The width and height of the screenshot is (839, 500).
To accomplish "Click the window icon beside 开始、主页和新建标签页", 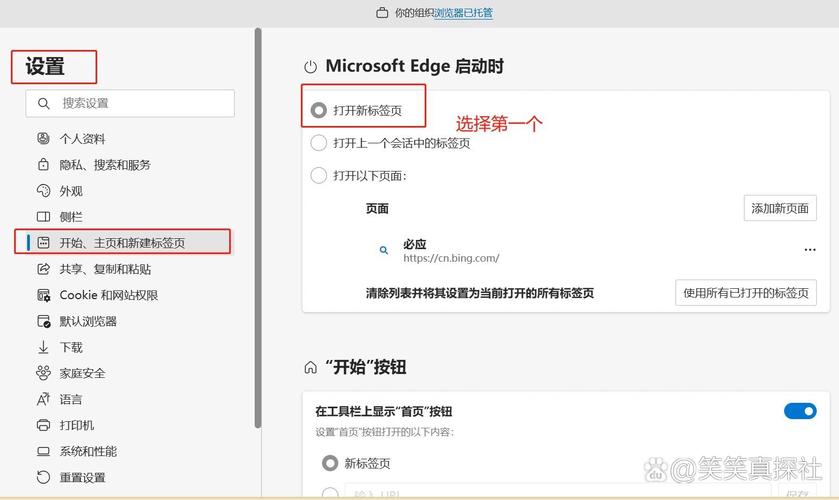I will click(x=43, y=243).
